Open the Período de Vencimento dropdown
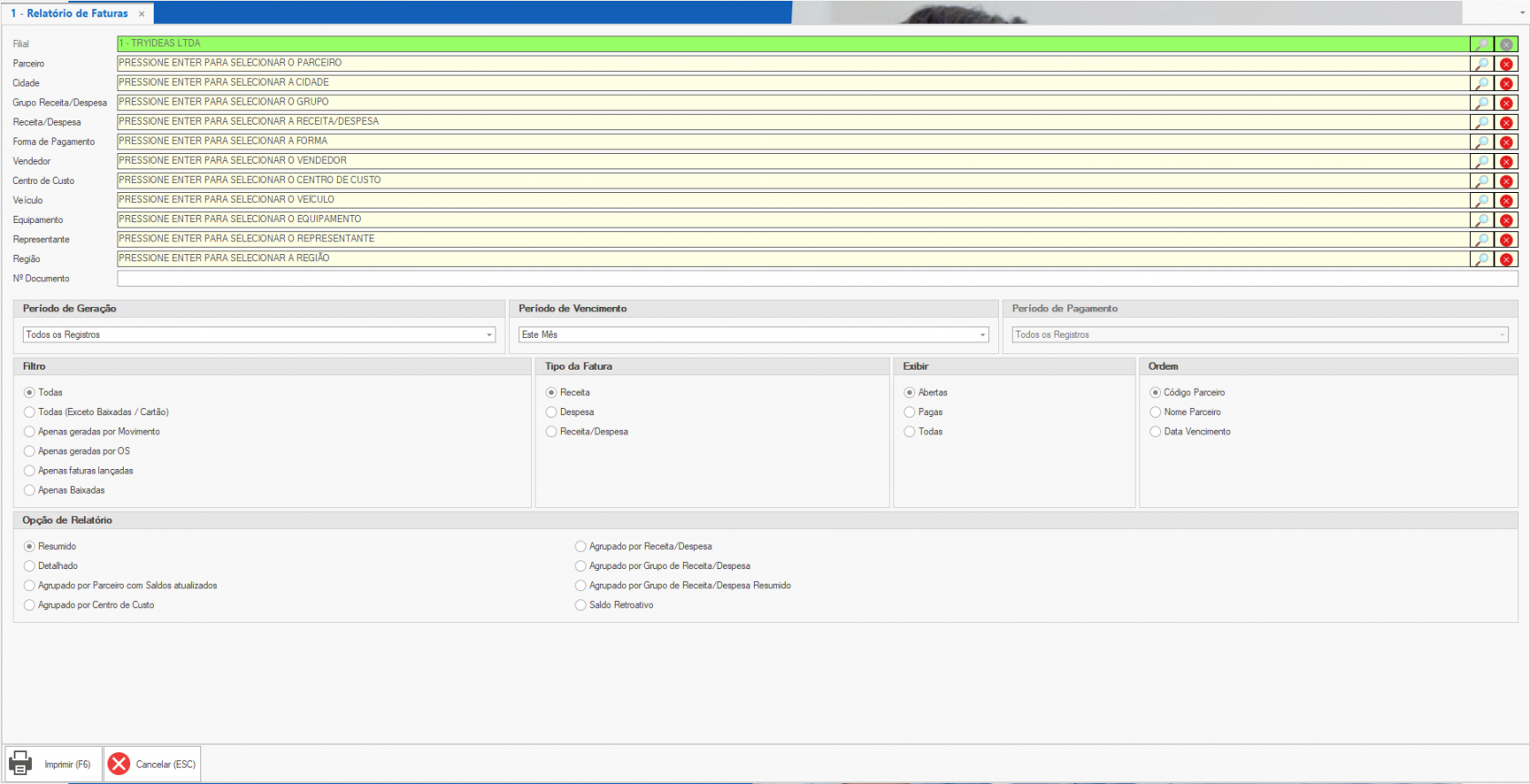The height and width of the screenshot is (784, 1530). pos(983,335)
